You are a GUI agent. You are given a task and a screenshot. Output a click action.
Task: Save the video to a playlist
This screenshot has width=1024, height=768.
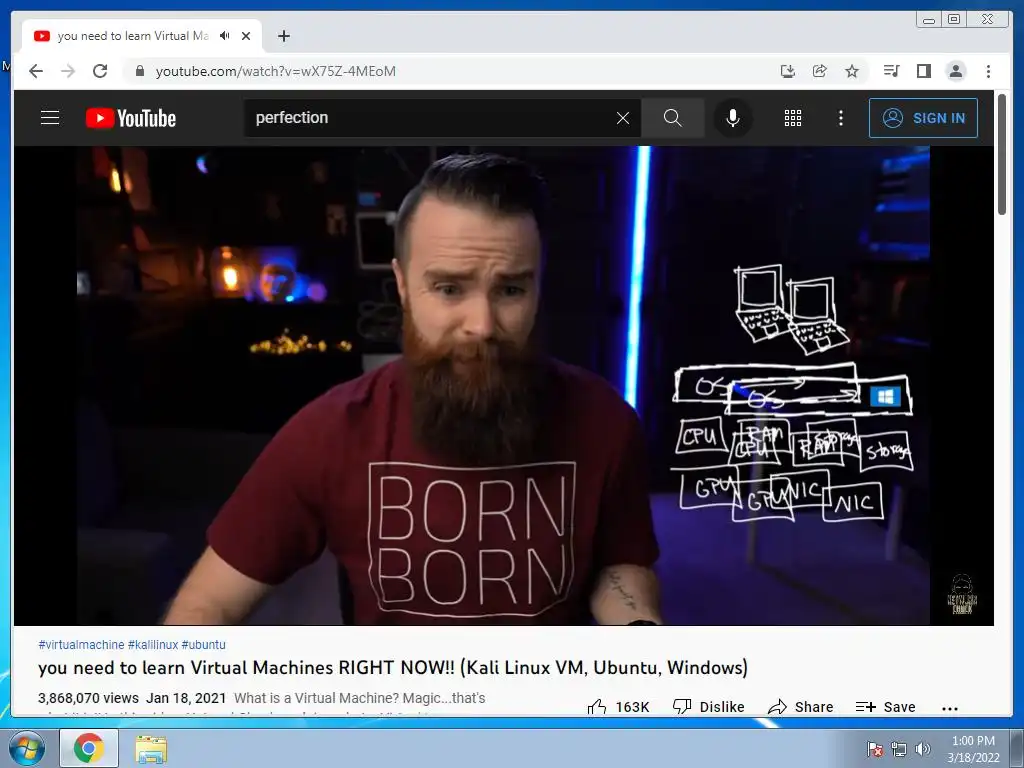tap(886, 707)
